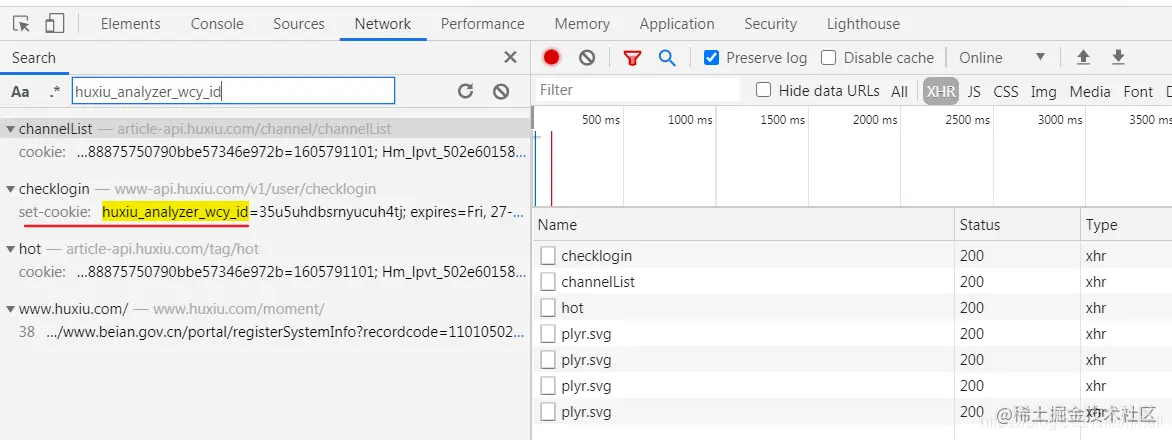Collapse the channelList search result
The image size is (1172, 440).
point(10,129)
